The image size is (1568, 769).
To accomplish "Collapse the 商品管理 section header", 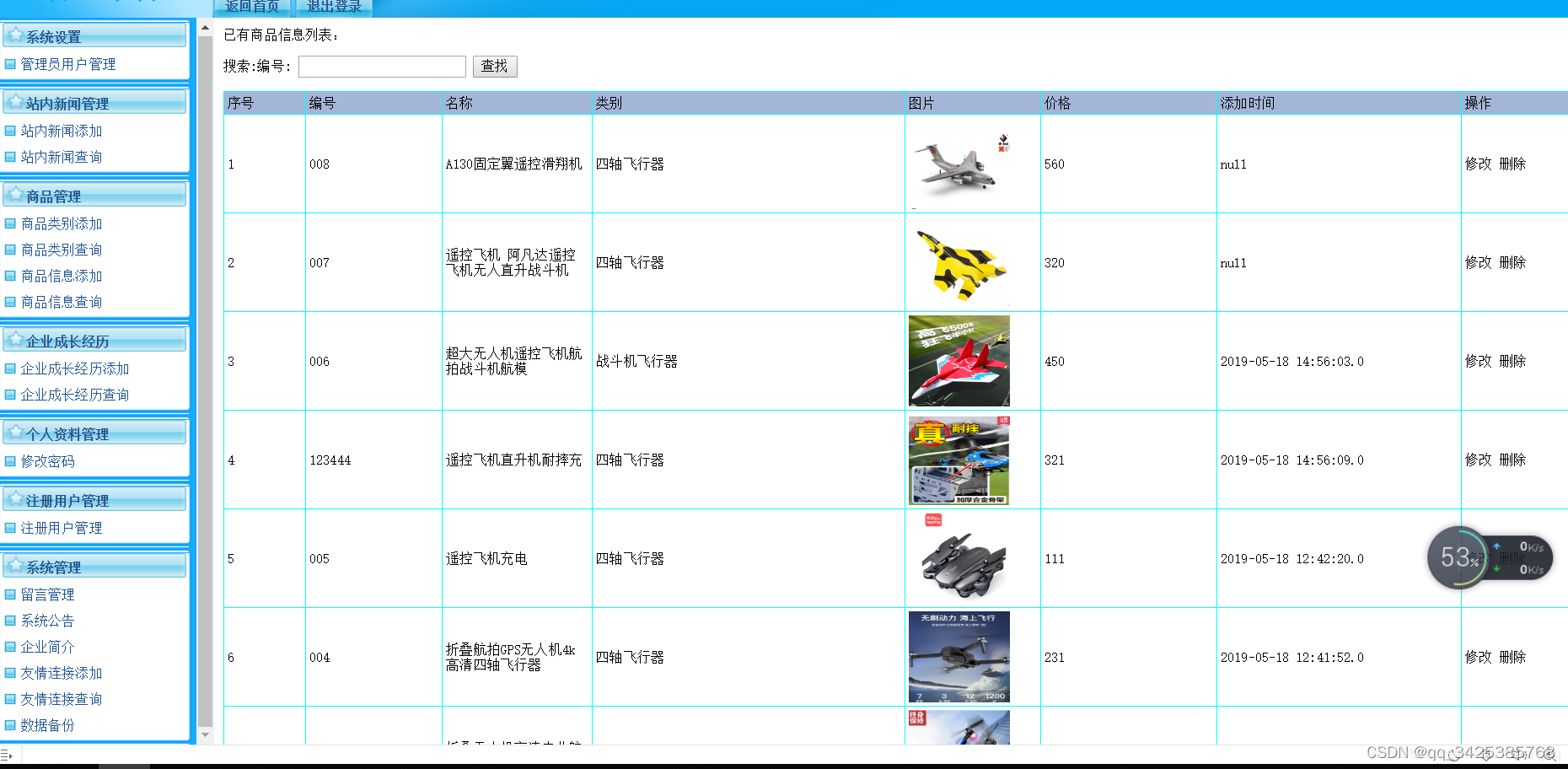I will click(x=94, y=195).
